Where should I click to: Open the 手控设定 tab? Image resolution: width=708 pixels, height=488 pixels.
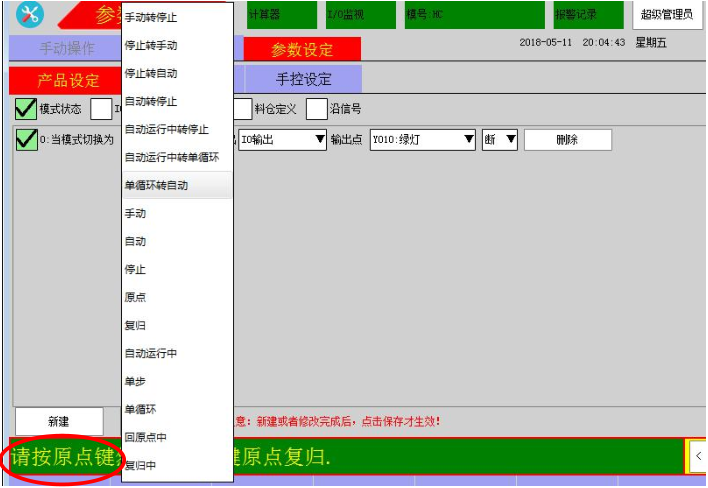(303, 80)
